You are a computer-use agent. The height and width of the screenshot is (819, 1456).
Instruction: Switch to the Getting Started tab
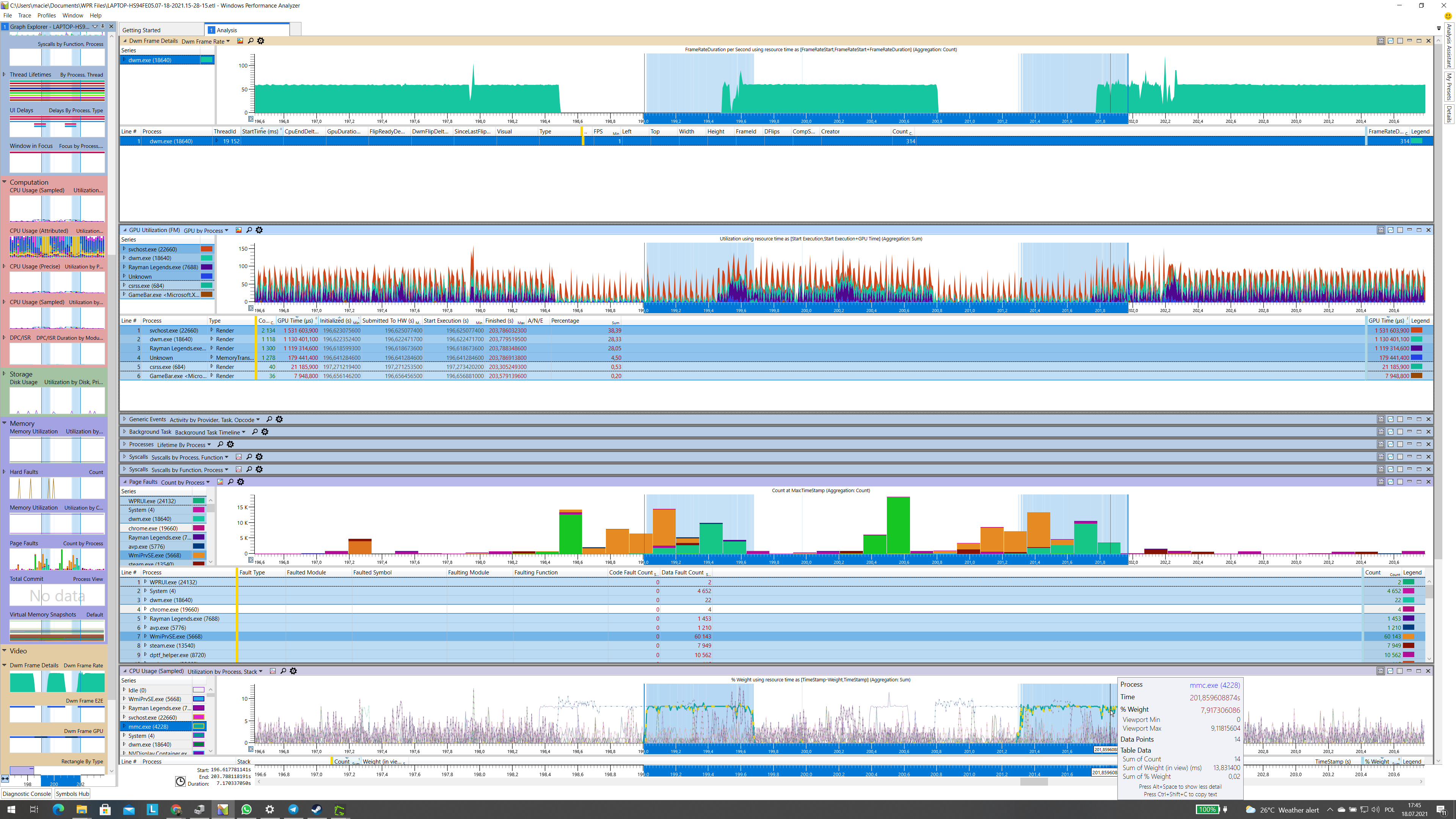coord(141,30)
